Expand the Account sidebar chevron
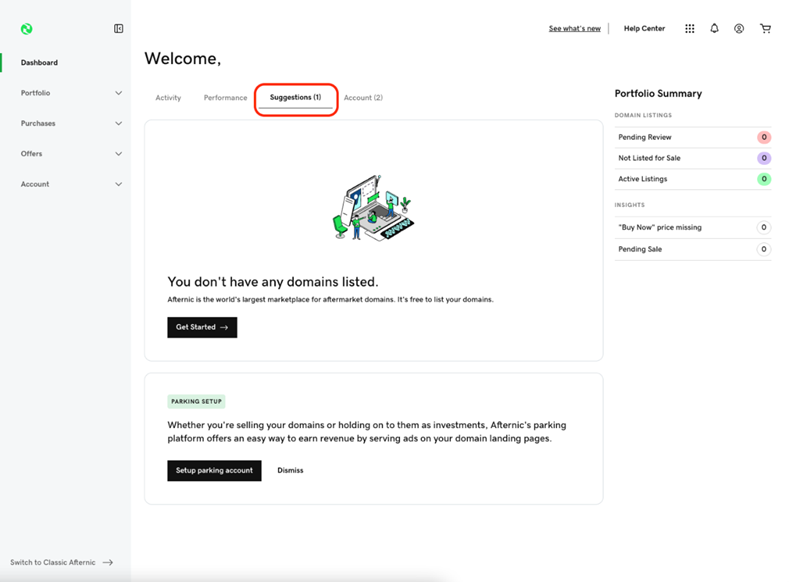Image resolution: width=789 pixels, height=582 pixels. pos(118,184)
